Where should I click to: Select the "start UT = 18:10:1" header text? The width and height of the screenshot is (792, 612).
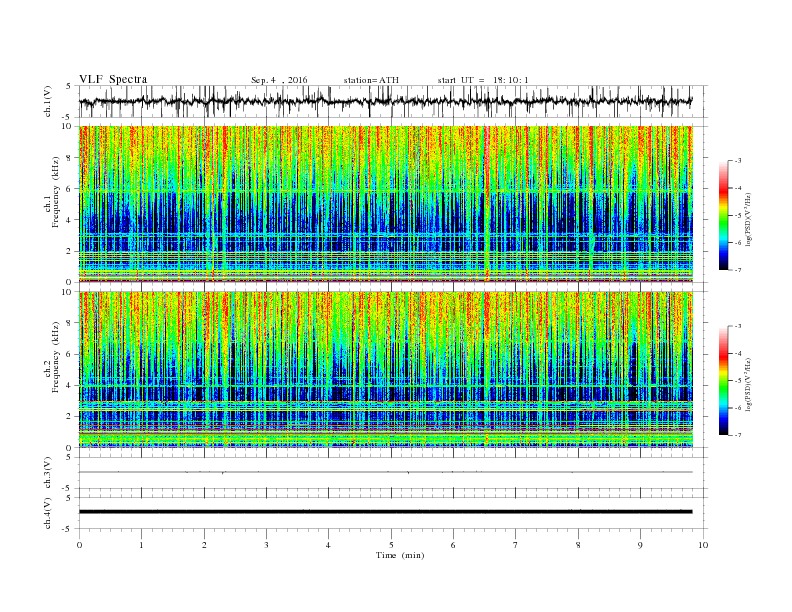coord(483,80)
